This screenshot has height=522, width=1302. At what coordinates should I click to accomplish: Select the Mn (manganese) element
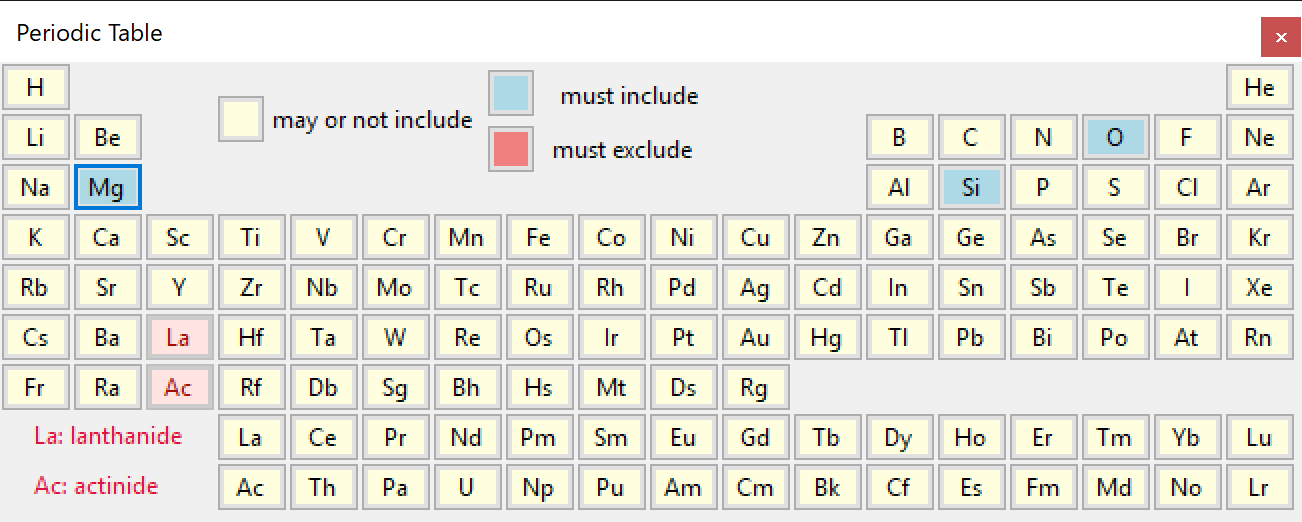tap(467, 237)
